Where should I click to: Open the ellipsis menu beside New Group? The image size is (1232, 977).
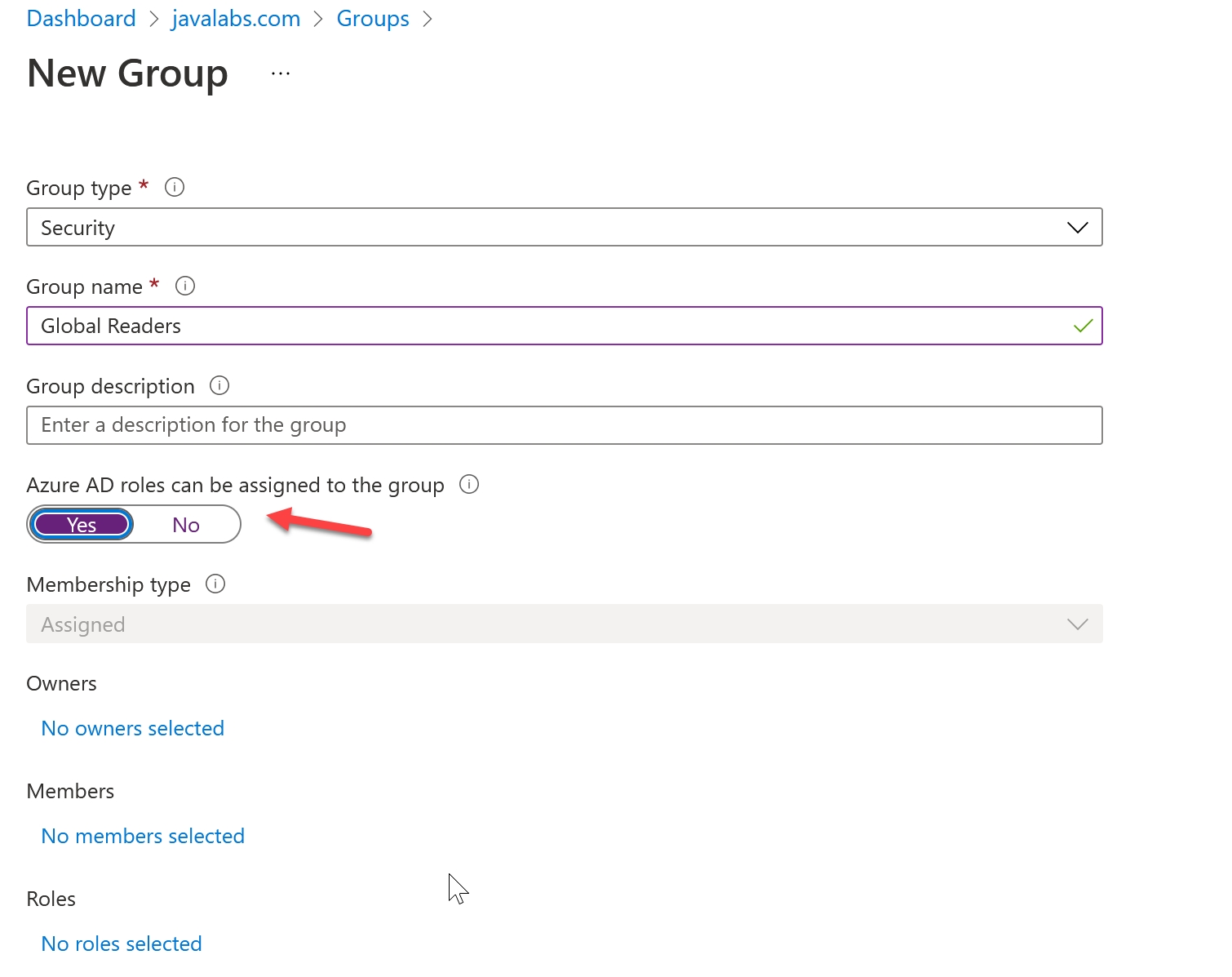[281, 73]
